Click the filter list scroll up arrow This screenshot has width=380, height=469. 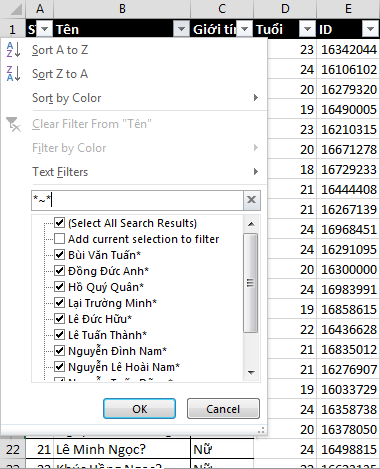pos(251,224)
